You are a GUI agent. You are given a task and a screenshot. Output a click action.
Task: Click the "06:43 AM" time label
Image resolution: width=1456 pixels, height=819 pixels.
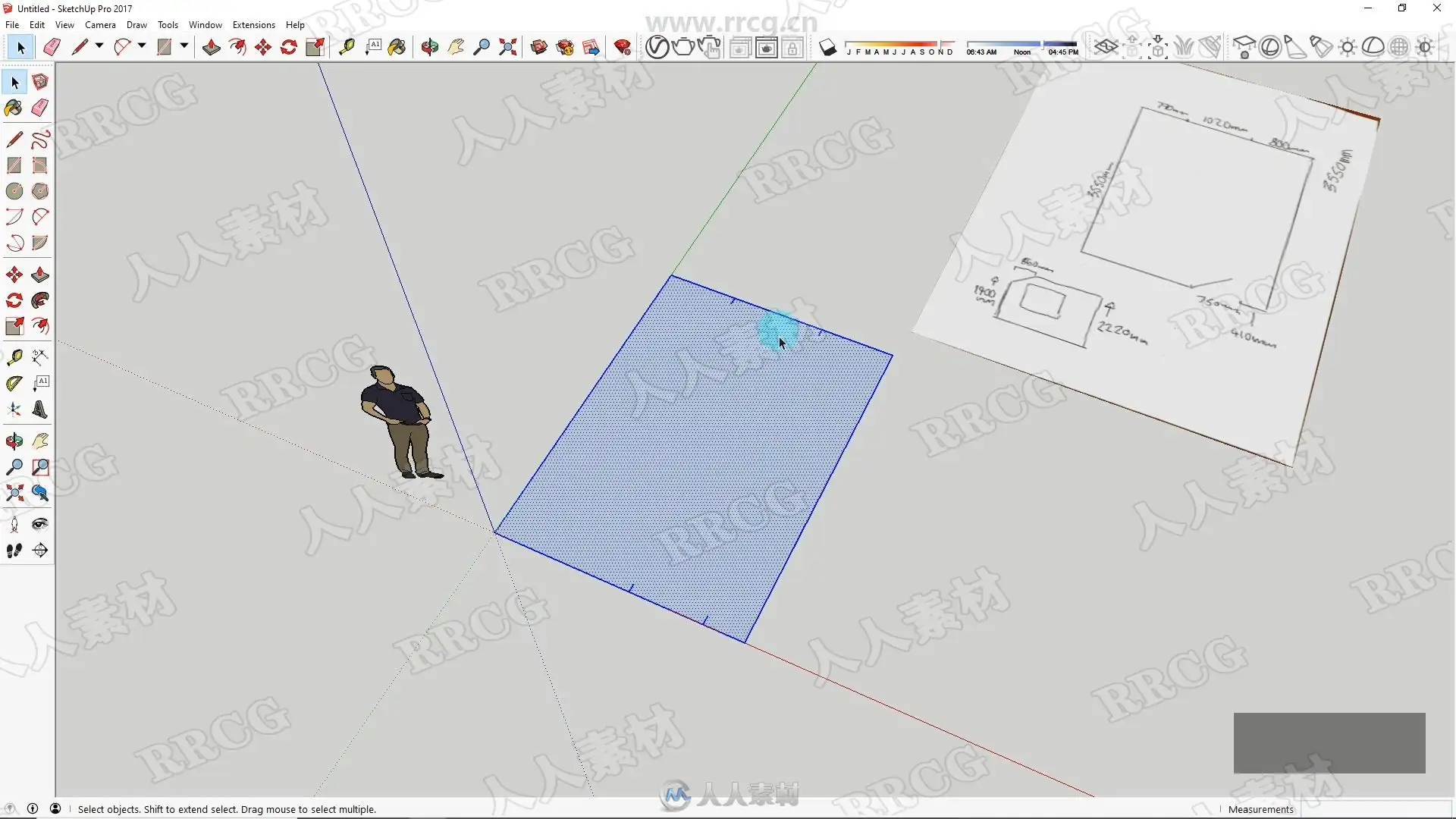coord(981,52)
